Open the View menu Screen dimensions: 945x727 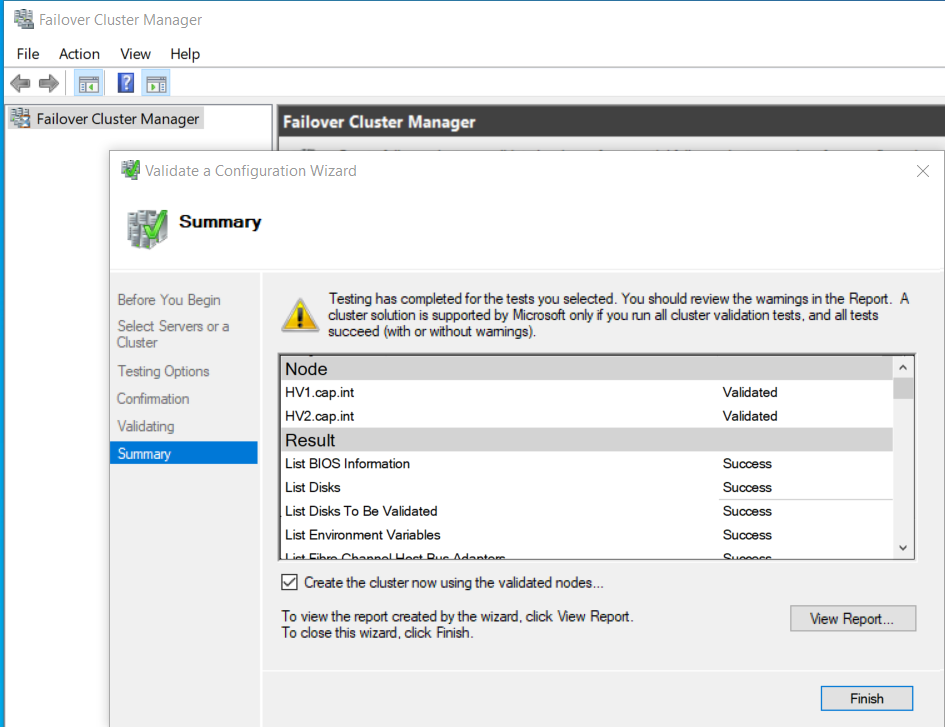[x=135, y=54]
